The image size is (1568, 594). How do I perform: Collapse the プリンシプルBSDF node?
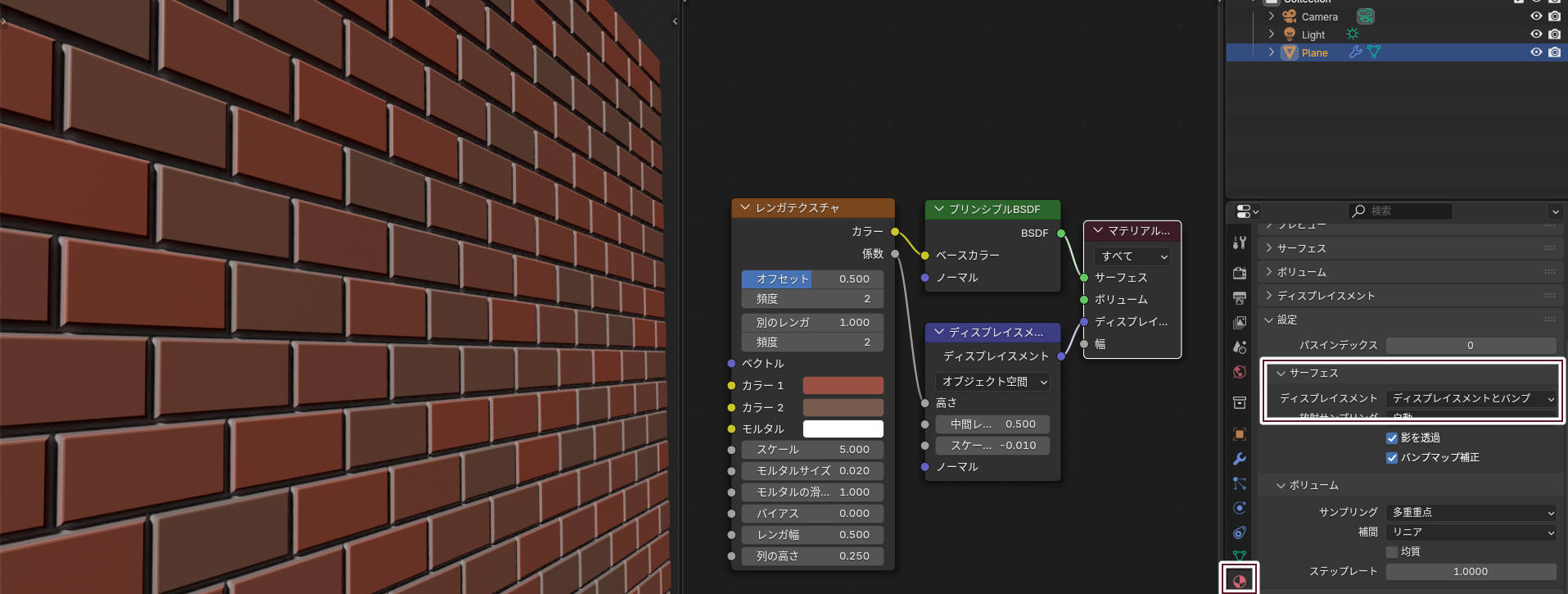[939, 210]
